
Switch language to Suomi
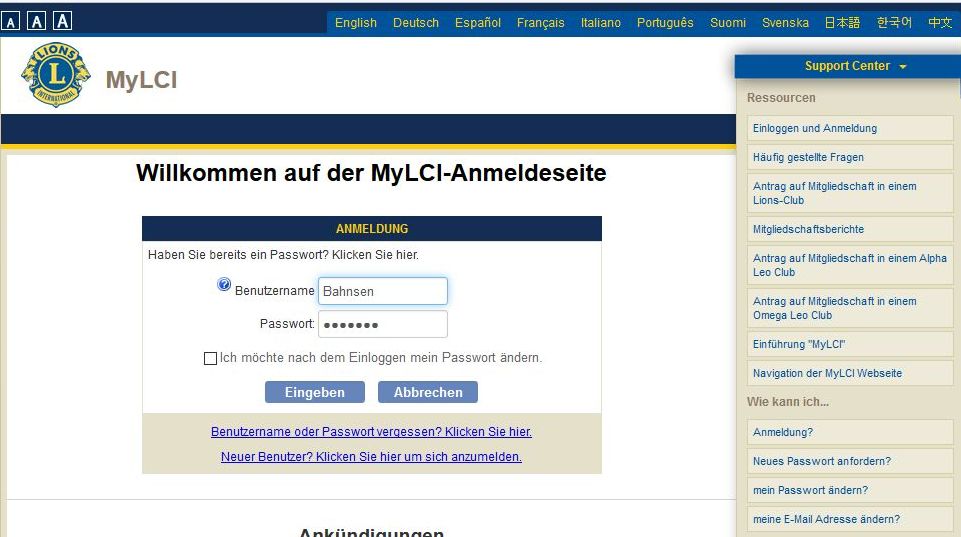(x=727, y=23)
